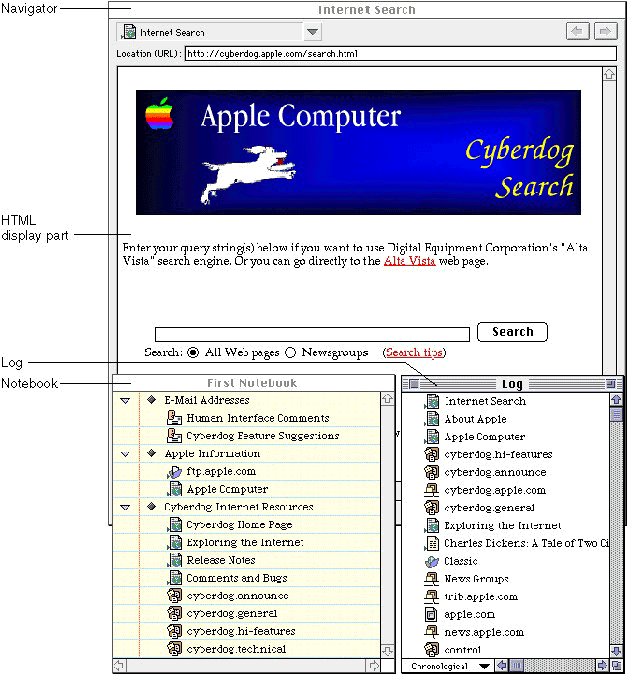Click cyberdog.technical newsgroup icon in Notebook
627x674 pixels.
coord(174,648)
